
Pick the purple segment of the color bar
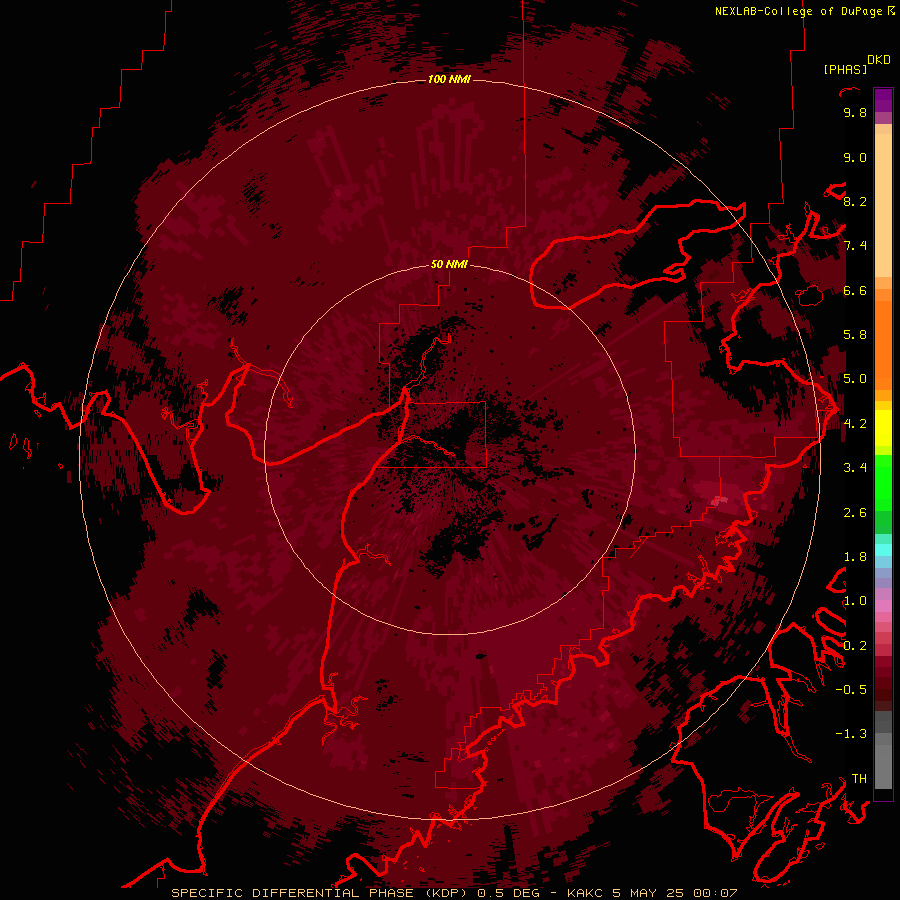(x=883, y=100)
